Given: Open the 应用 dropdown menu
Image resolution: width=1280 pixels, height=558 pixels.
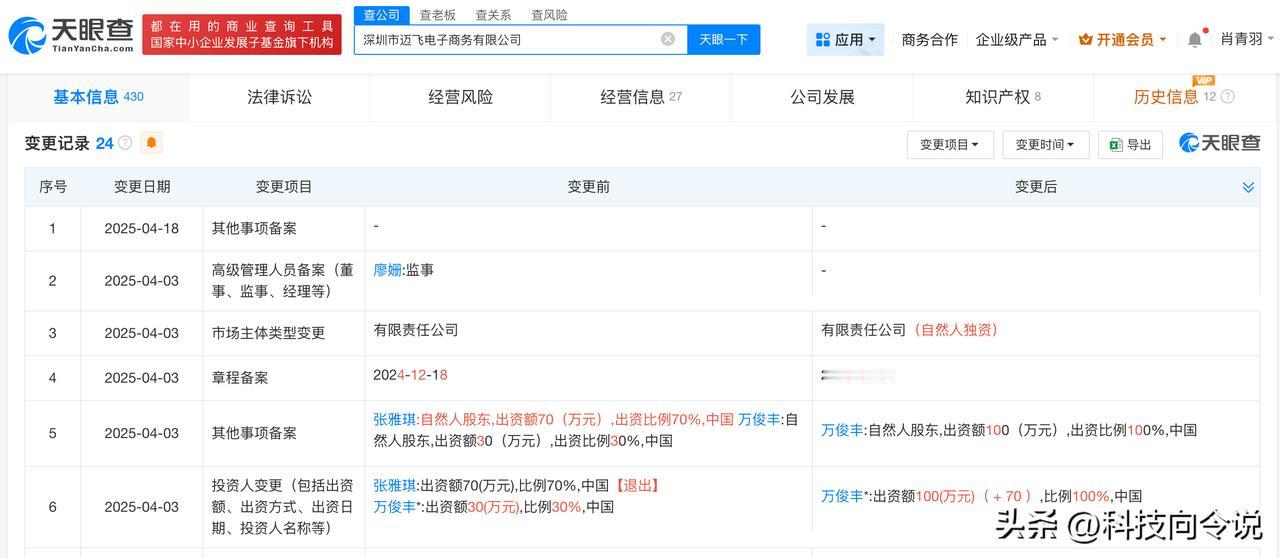Looking at the screenshot, I should point(846,39).
